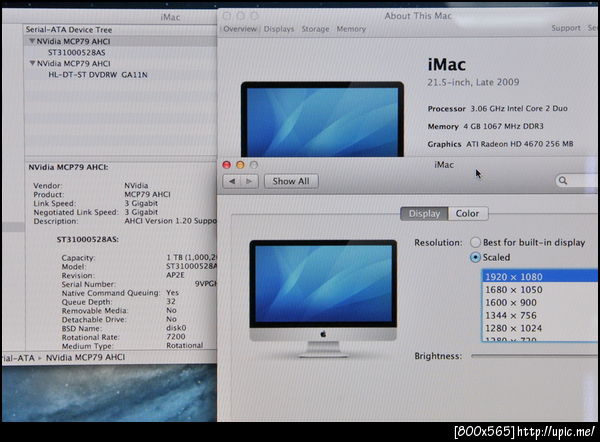Open the Overview tab in About This Mac
This screenshot has height=442, width=600.
pos(240,29)
